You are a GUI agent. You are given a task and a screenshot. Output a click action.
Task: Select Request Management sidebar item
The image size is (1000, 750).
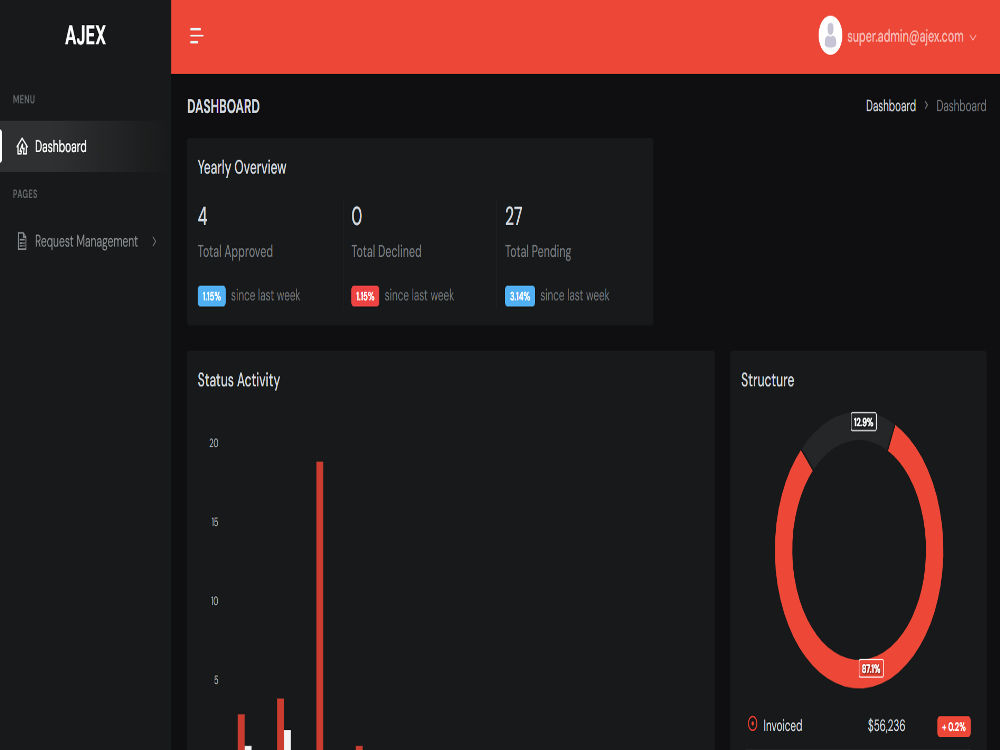(x=85, y=241)
